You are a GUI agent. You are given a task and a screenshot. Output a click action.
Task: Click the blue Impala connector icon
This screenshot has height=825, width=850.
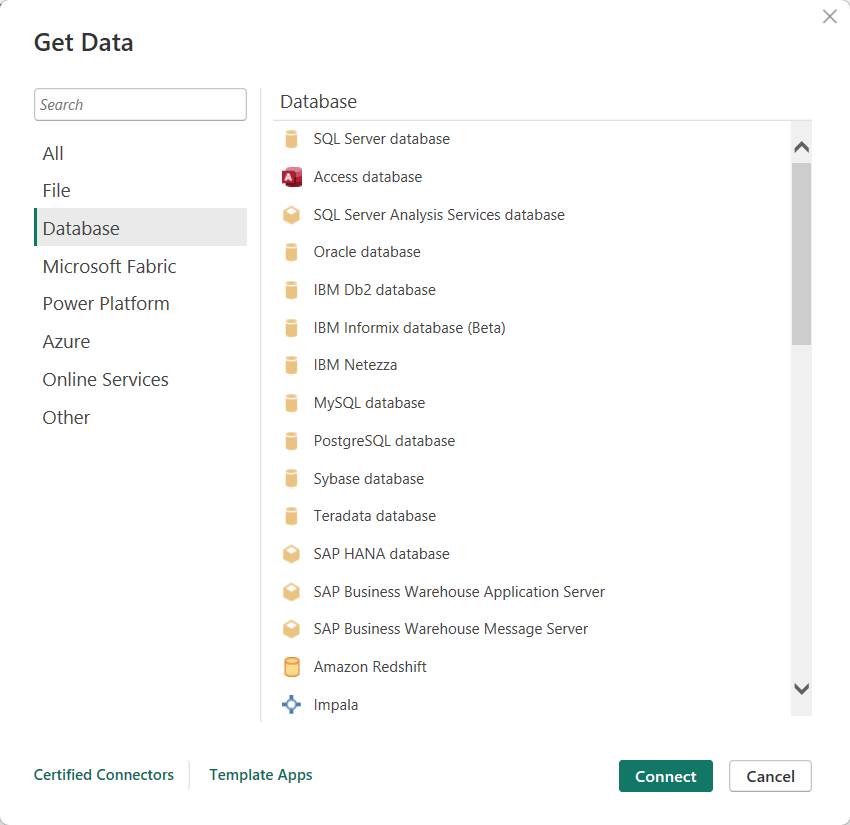pyautogui.click(x=292, y=705)
